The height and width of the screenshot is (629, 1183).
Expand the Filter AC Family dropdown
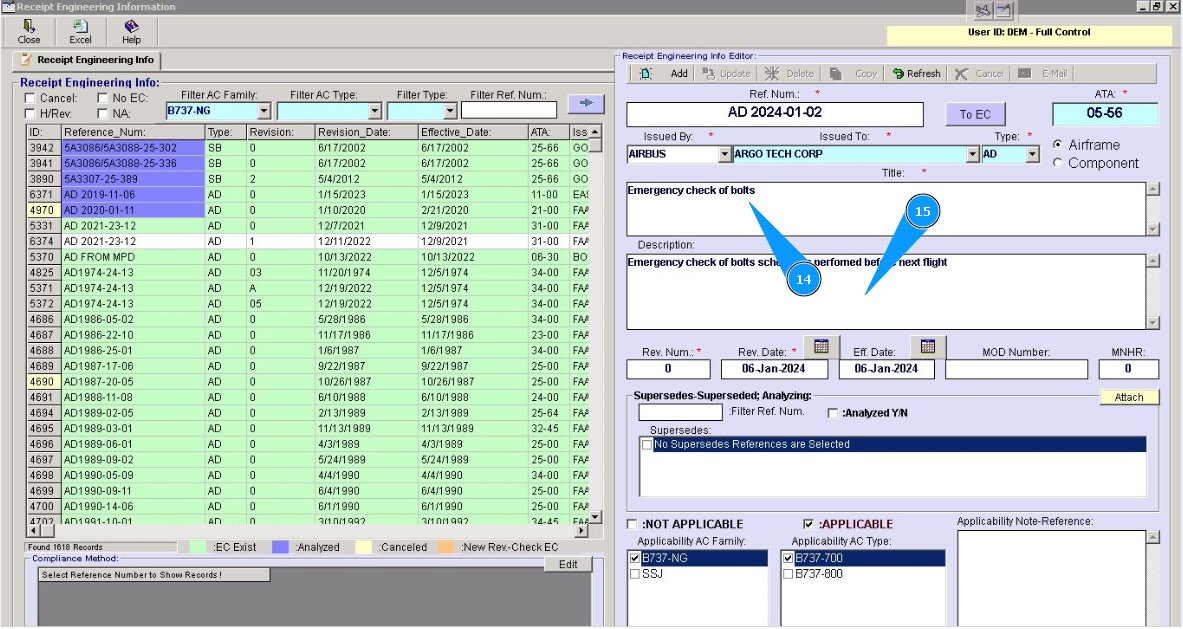pos(264,112)
